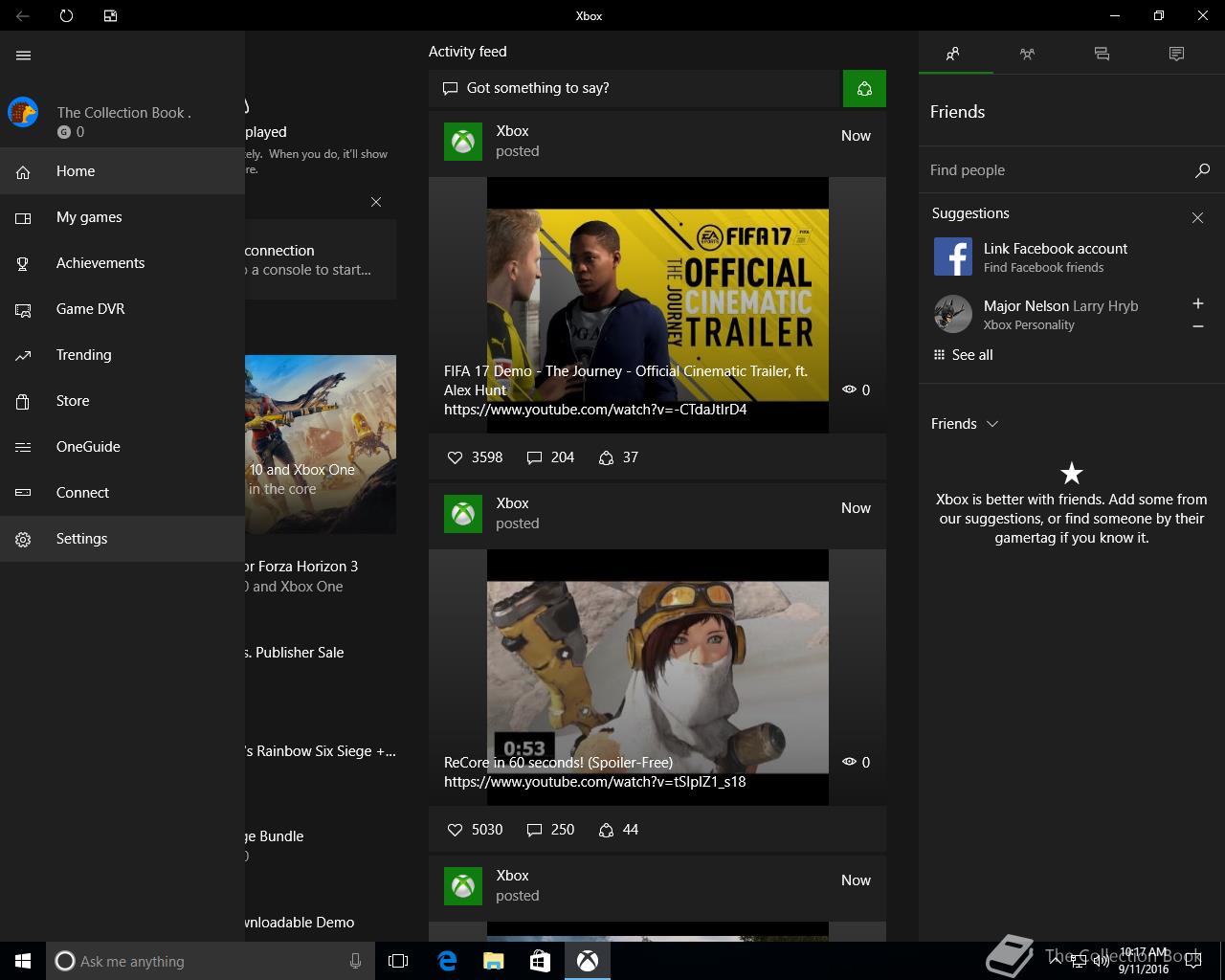Open Game DVR
Viewport: 1225px width, 980px height.
(122, 309)
